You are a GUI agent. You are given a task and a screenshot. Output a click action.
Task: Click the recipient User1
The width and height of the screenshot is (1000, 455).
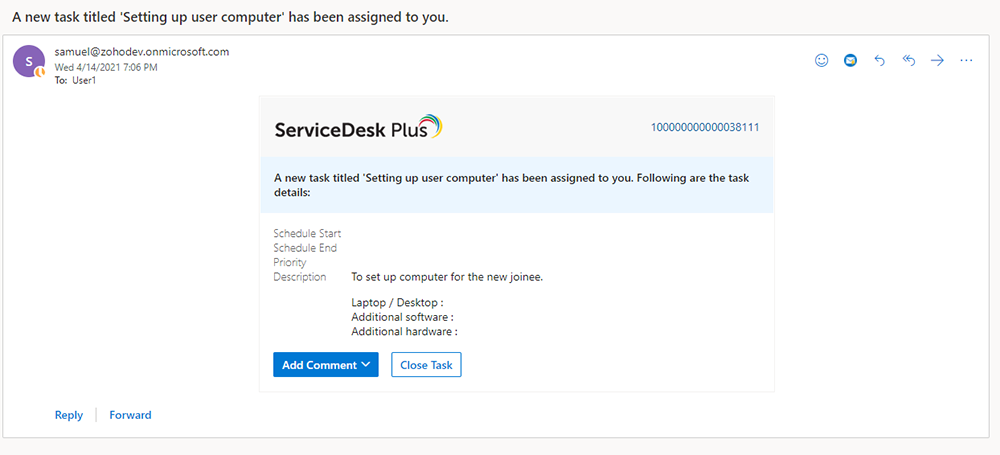83,80
